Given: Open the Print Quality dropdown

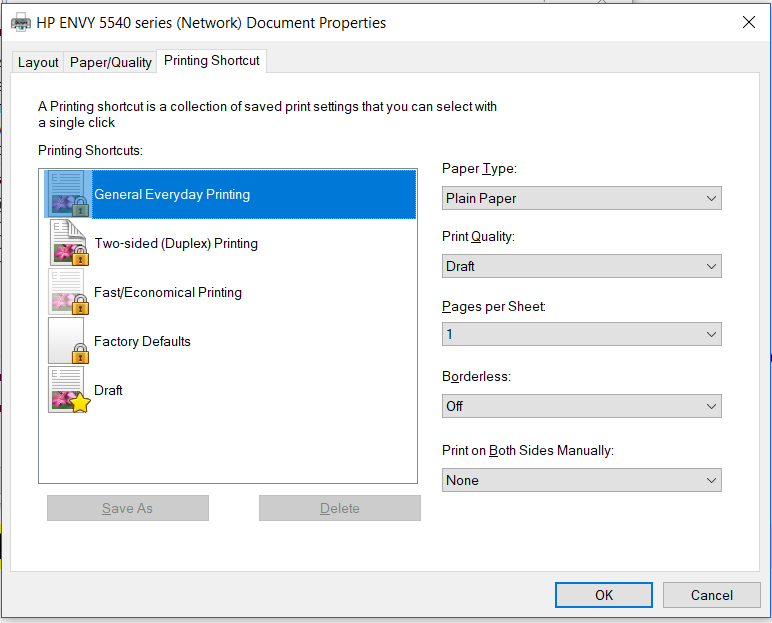Looking at the screenshot, I should (581, 266).
